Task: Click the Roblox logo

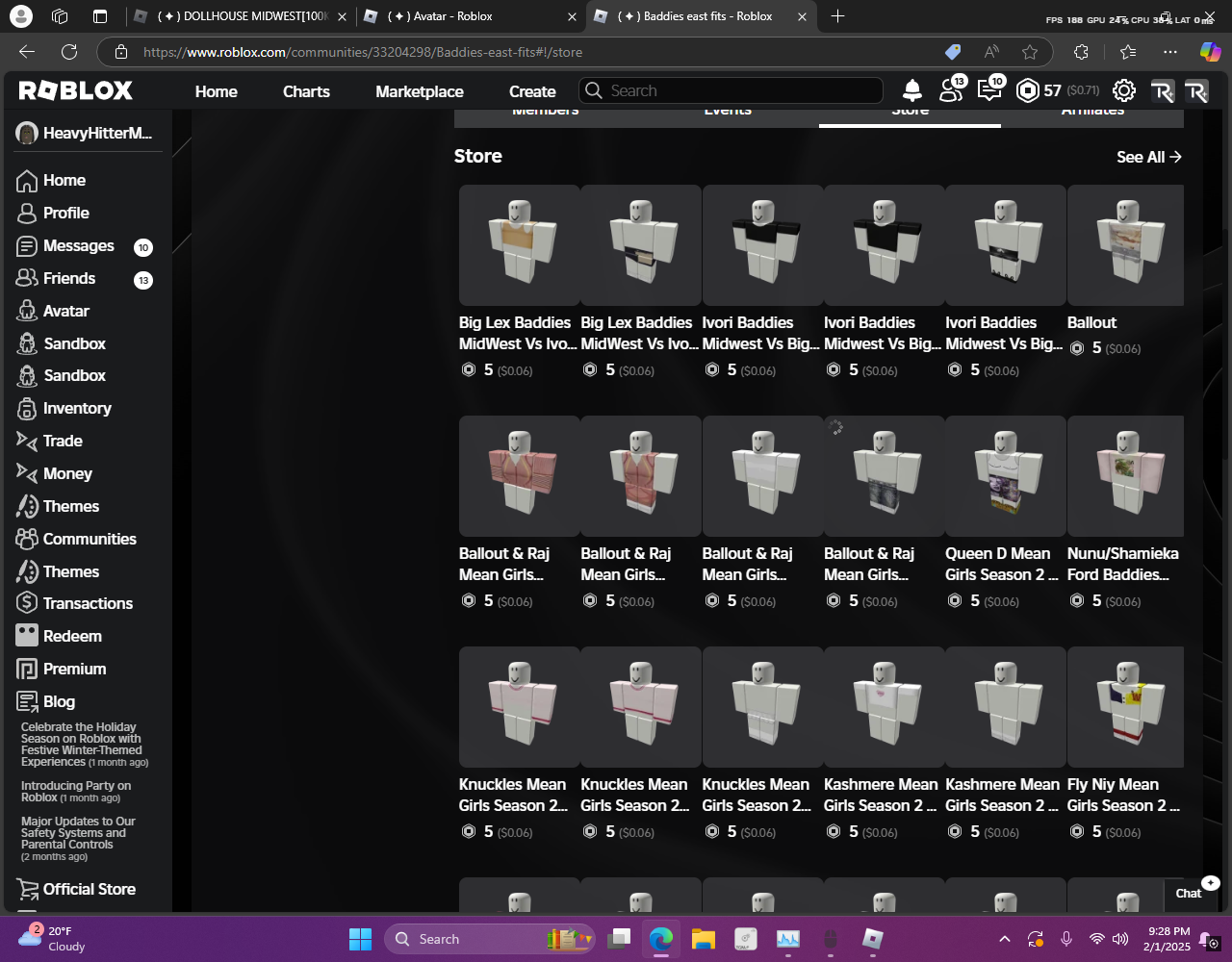Action: pos(76,90)
